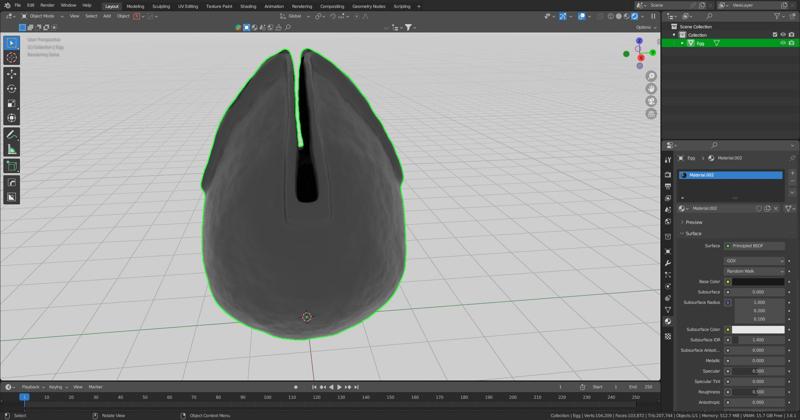Viewport: 800px width, 420px height.
Task: Click the Principled BSDF surface button
Action: tap(754, 246)
